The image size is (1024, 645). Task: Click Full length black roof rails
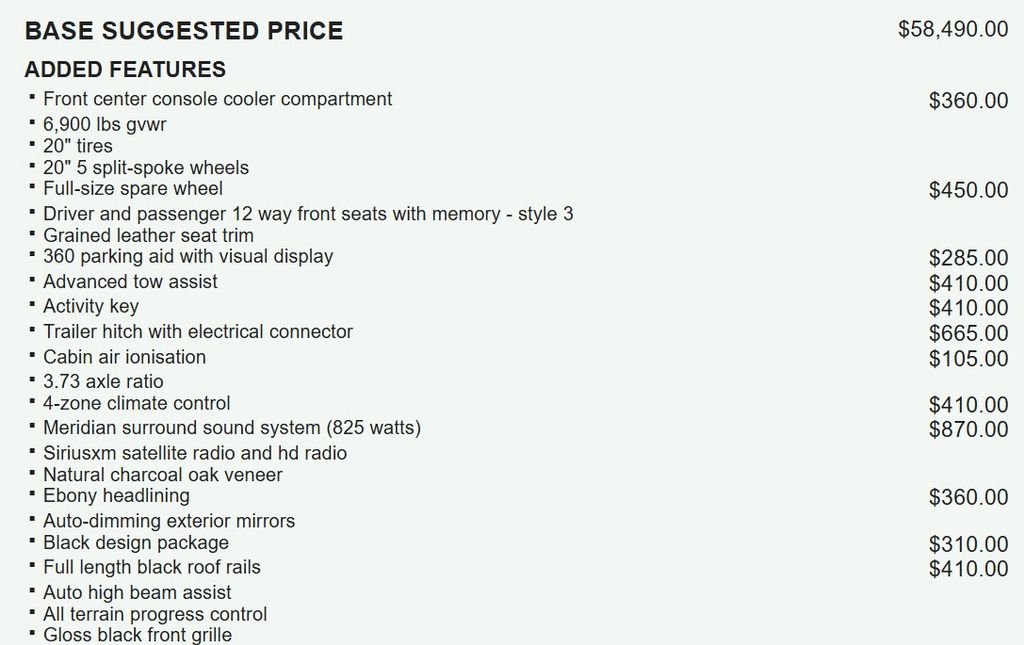click(x=152, y=568)
